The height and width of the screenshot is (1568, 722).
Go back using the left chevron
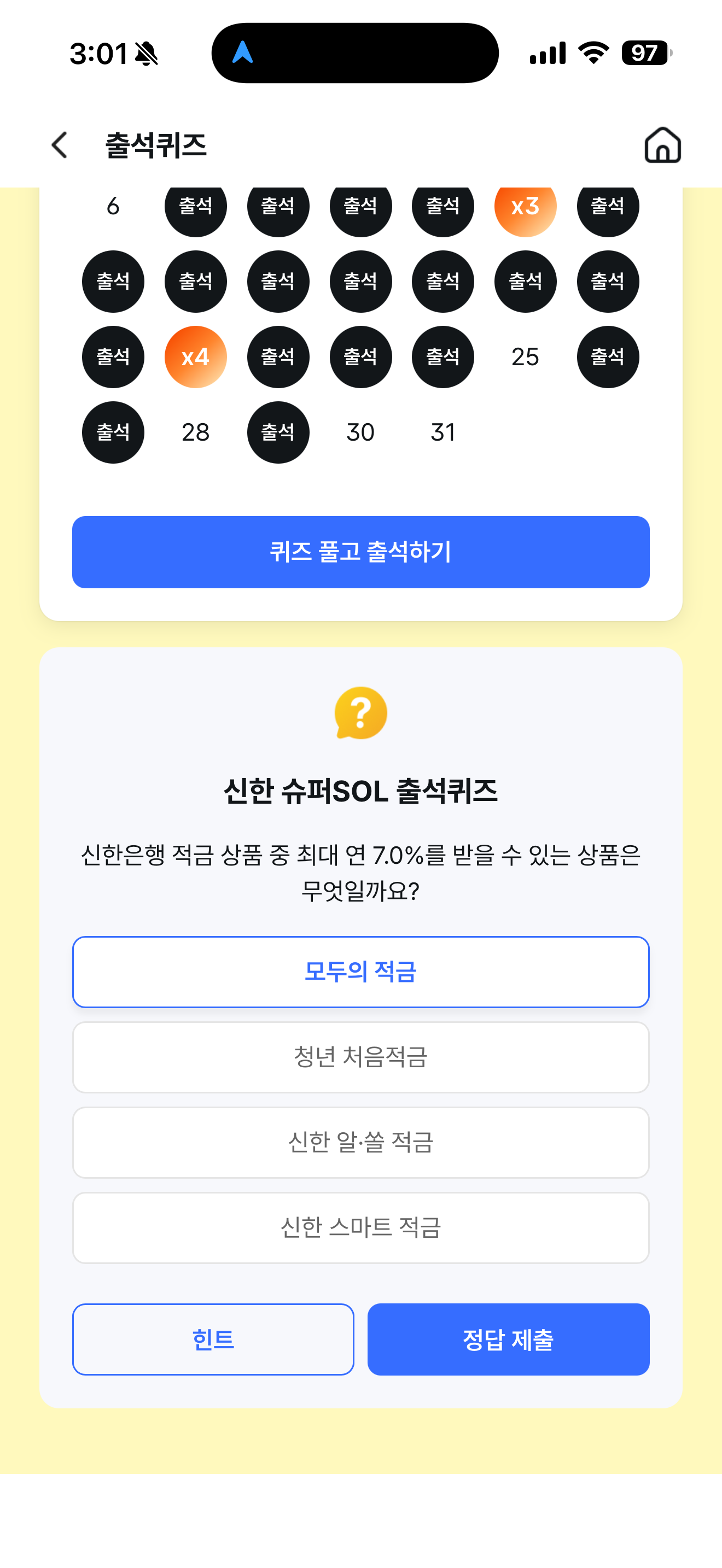click(59, 145)
